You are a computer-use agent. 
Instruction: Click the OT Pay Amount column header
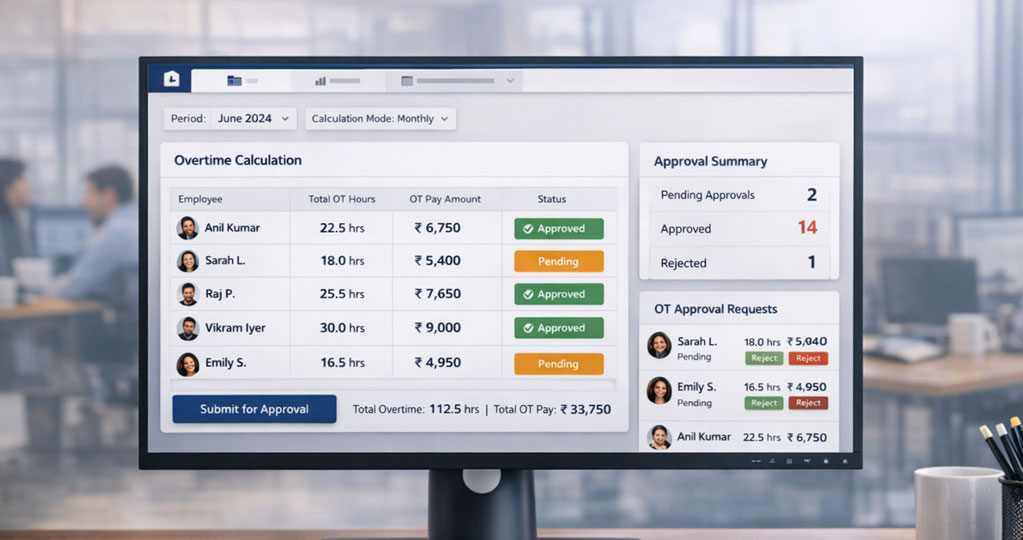[445, 199]
